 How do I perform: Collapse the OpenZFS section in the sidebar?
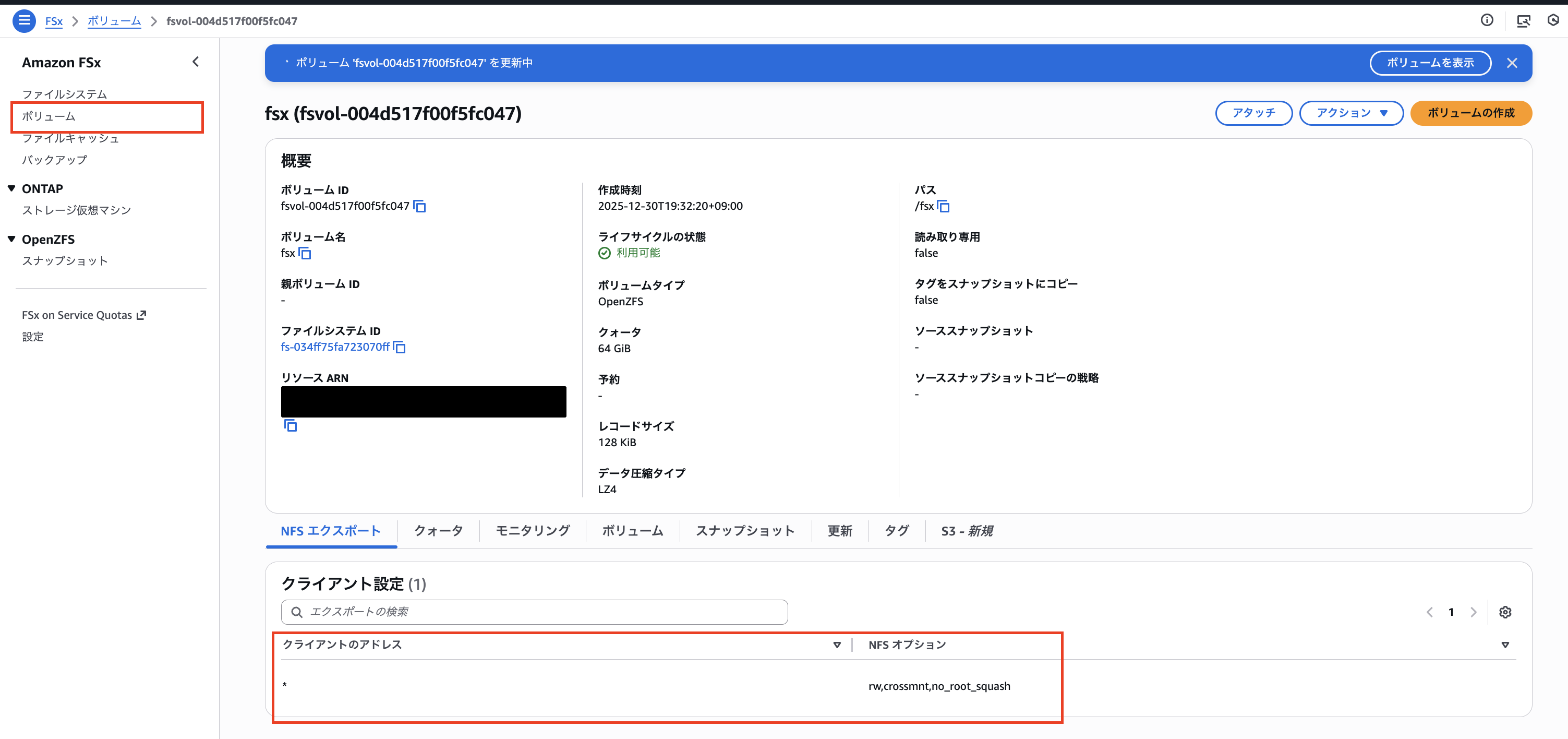pos(11,239)
